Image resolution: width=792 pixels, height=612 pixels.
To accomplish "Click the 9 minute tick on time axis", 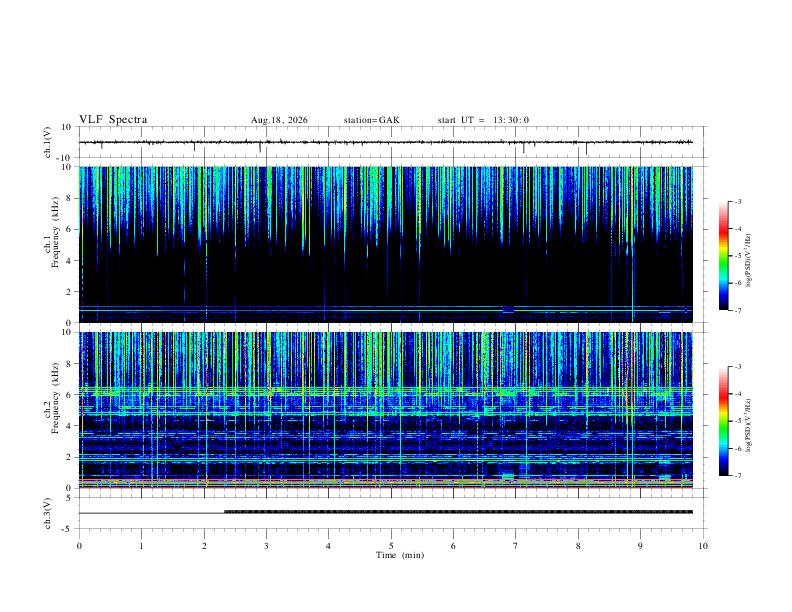I will (640, 546).
